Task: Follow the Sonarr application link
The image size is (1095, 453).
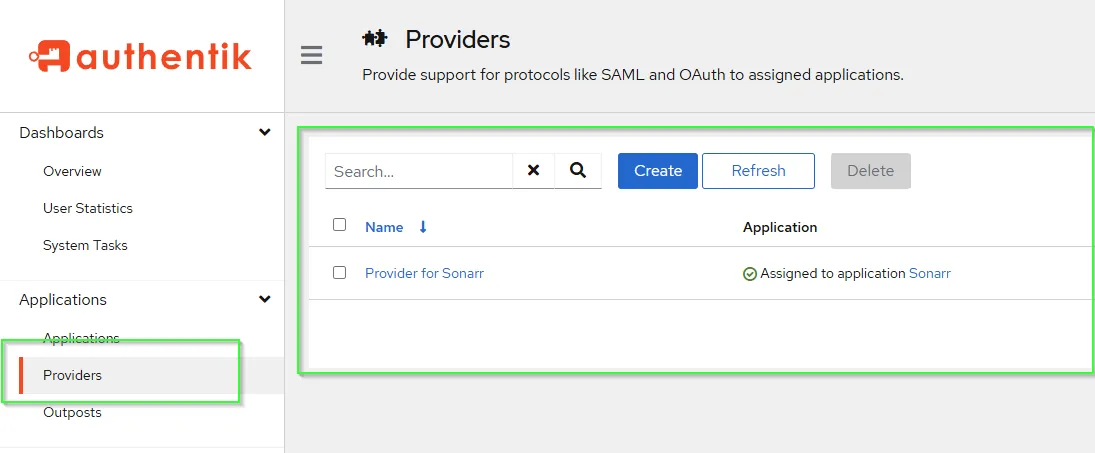Action: point(930,273)
